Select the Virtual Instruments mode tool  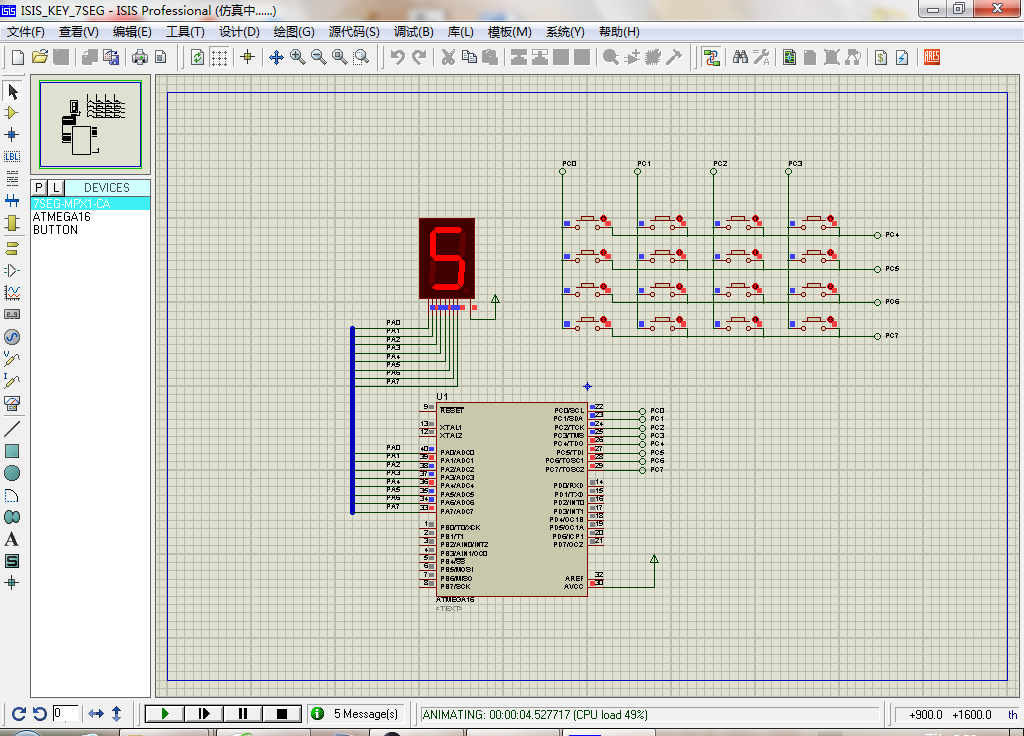[x=12, y=402]
